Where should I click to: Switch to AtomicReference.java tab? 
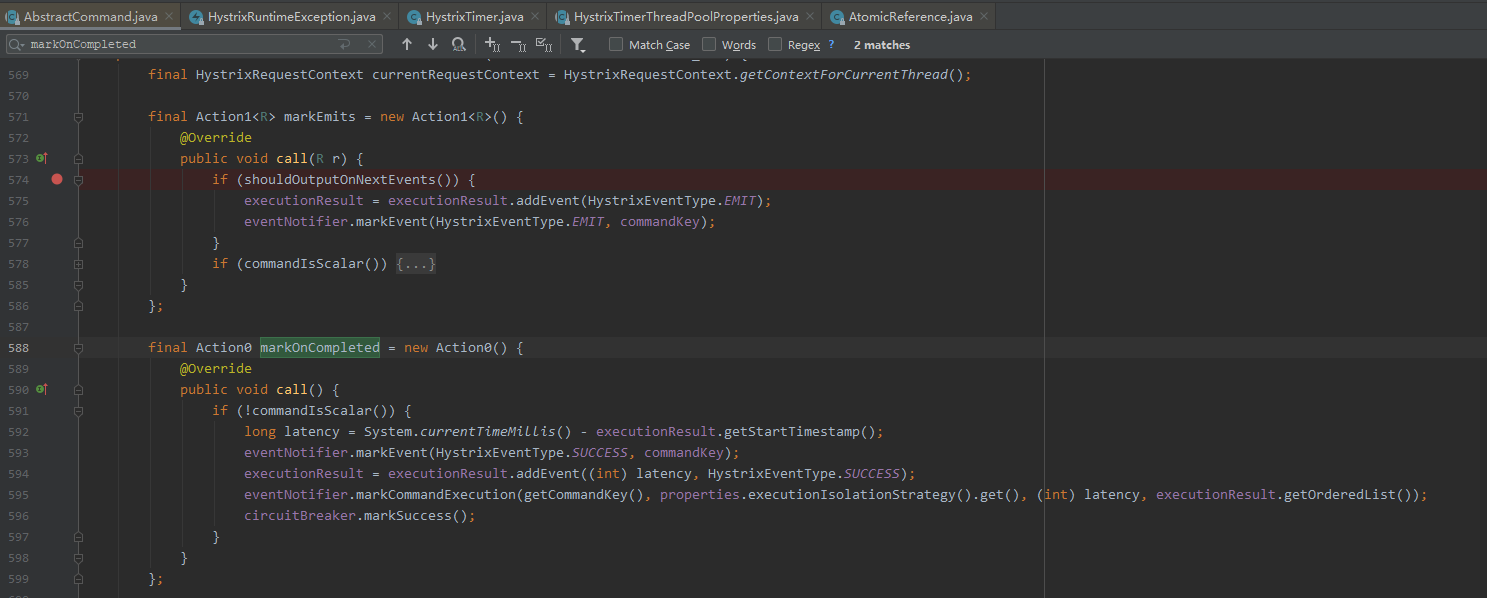[910, 17]
